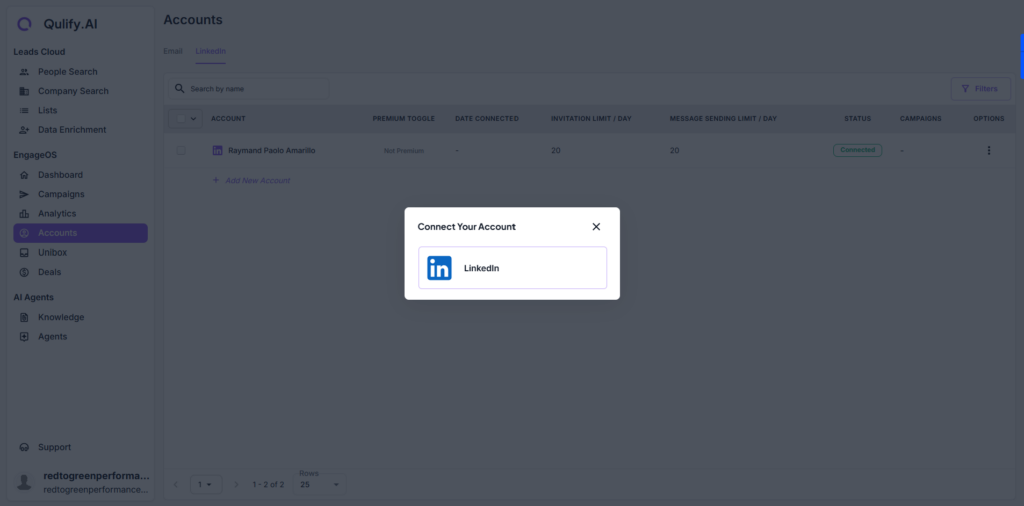Screen dimensions: 1024x506
Task: Click the Company Search building icon
Action: [24, 91]
